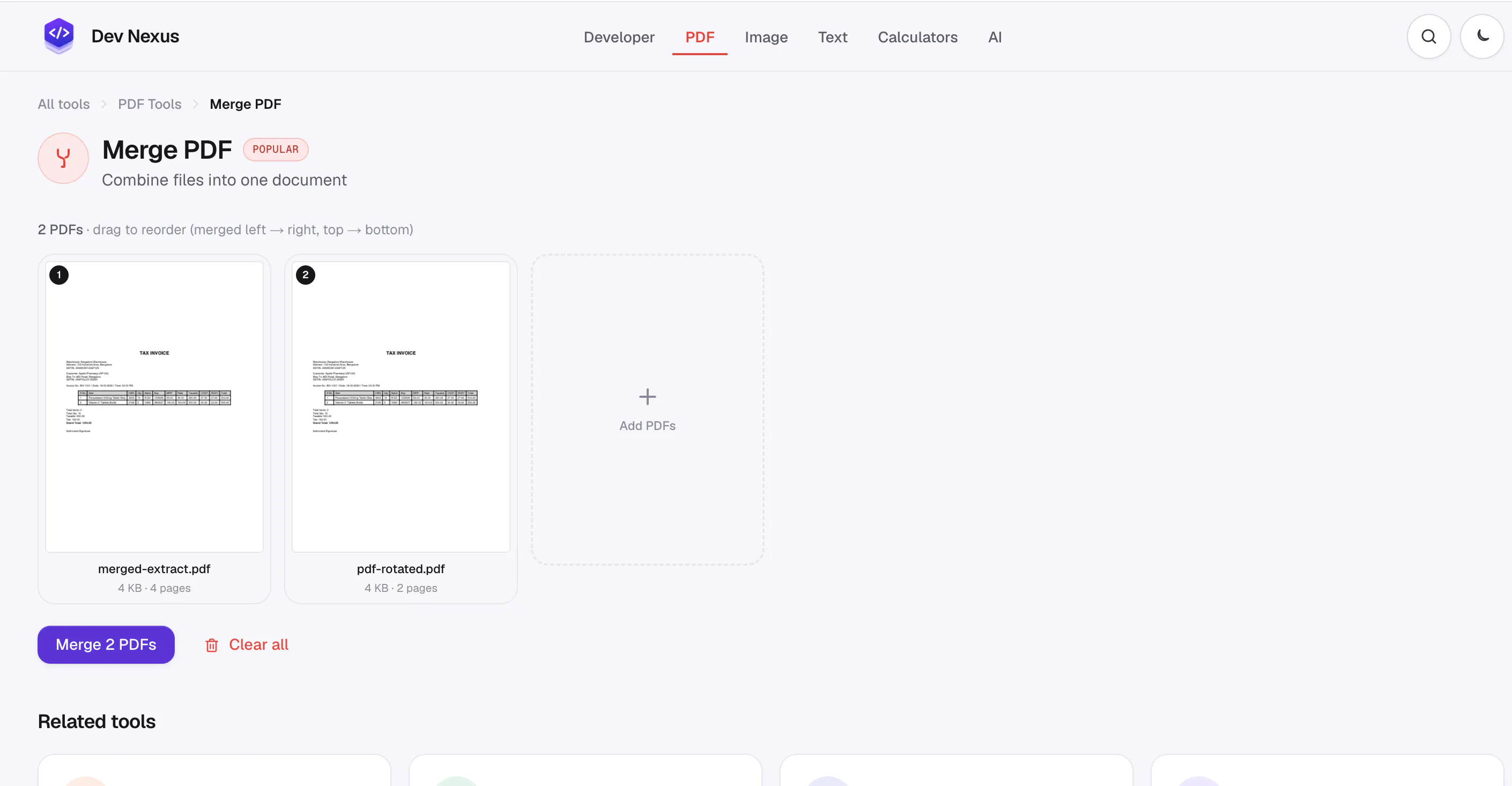Click the merged-extract.pdf file name
The image size is (1512, 786).
pos(154,569)
